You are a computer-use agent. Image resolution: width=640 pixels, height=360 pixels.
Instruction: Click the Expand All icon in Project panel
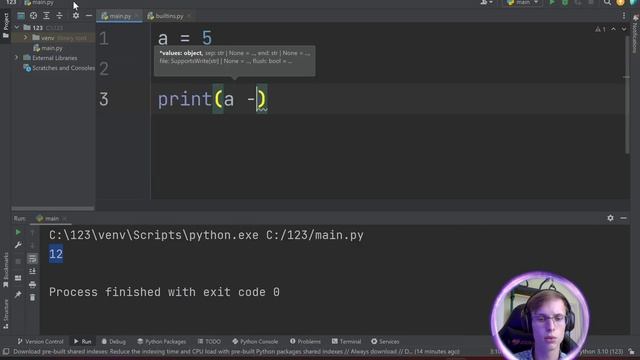click(47, 16)
